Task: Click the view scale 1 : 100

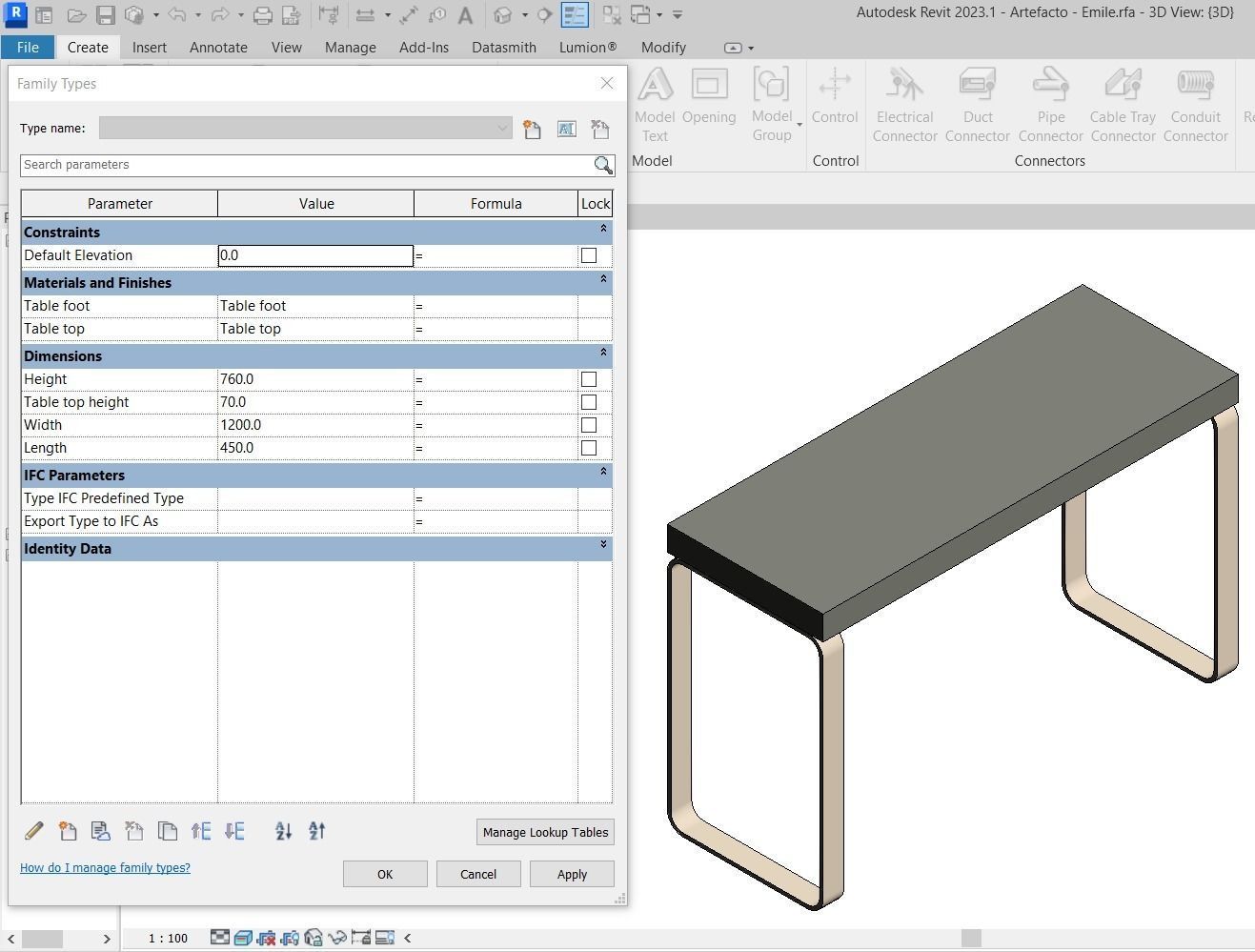Action: pos(168,939)
